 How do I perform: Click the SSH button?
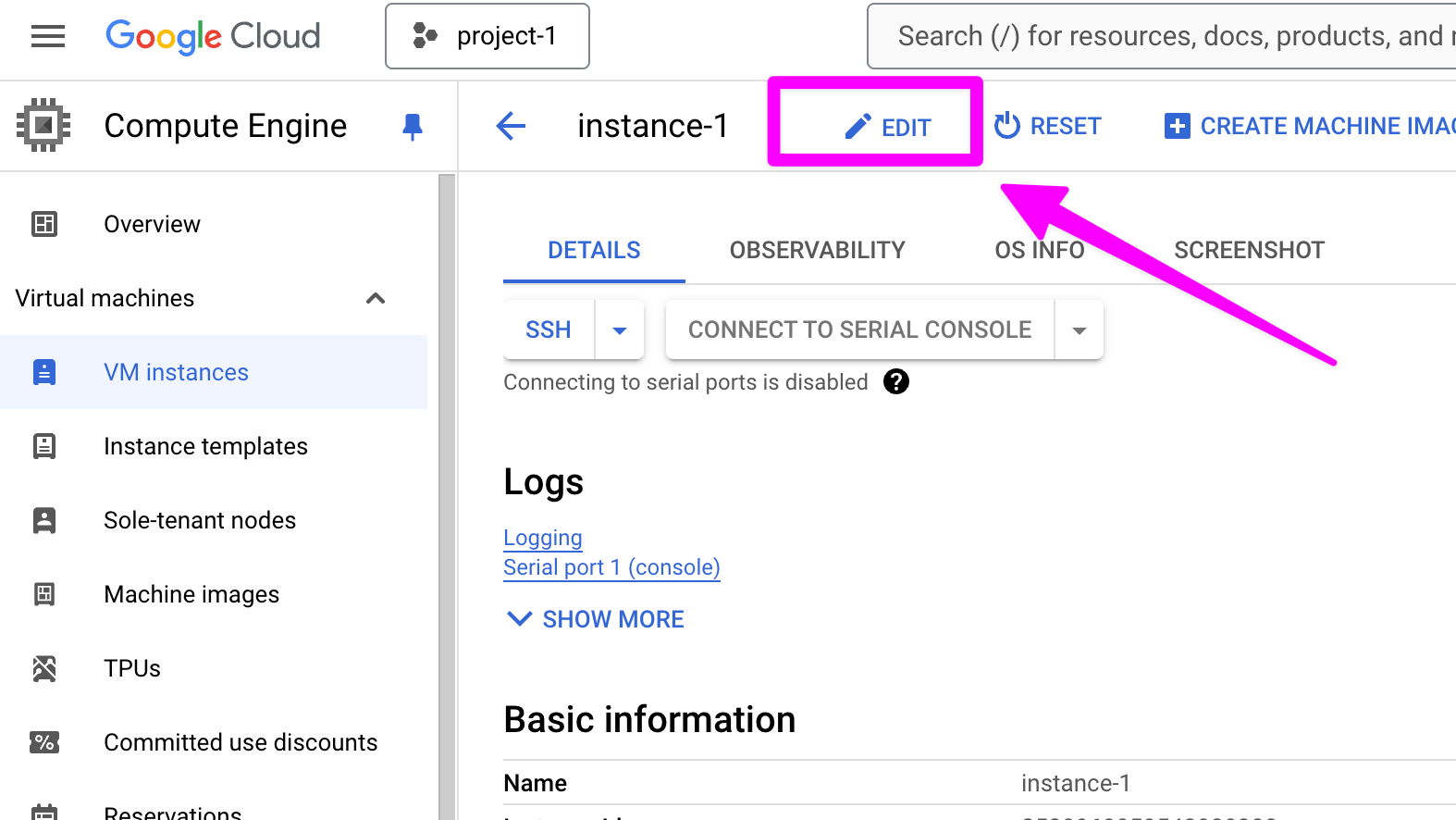[x=549, y=329]
